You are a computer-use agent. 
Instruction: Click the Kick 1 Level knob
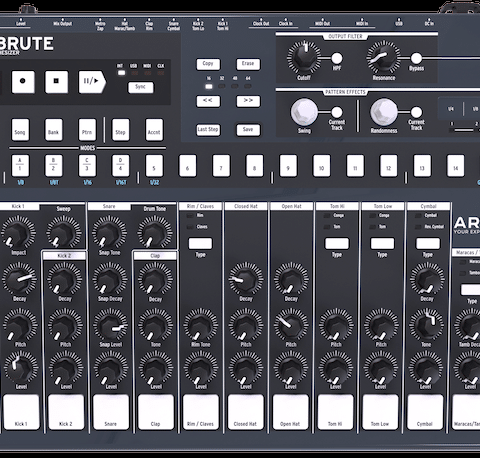pos(21,367)
